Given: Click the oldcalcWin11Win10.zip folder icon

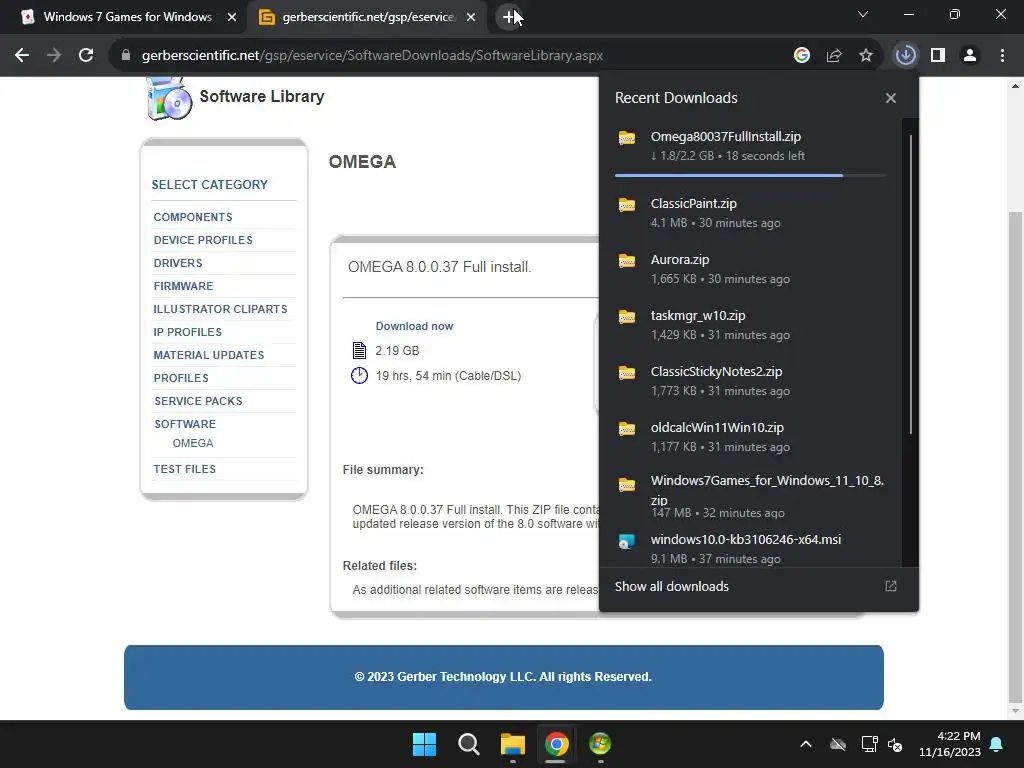Looking at the screenshot, I should 627,429.
